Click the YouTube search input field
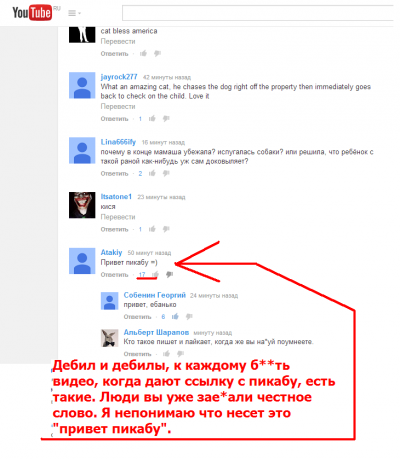 pos(258,13)
